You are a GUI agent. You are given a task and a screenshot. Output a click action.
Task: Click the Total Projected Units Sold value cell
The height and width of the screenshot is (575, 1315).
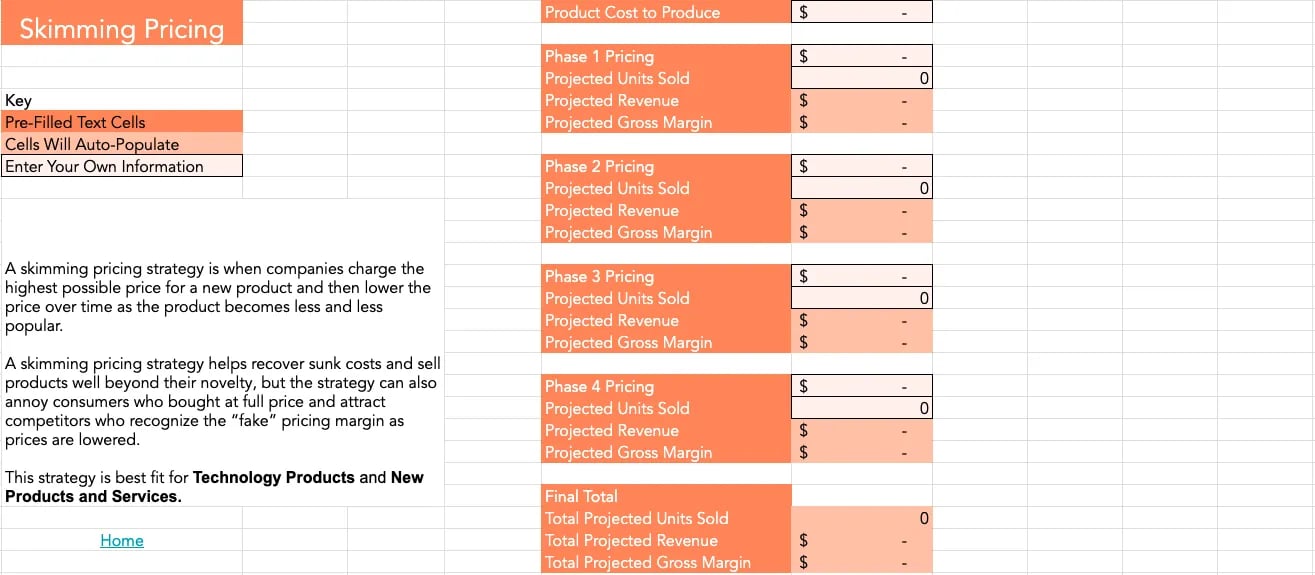pyautogui.click(x=861, y=518)
